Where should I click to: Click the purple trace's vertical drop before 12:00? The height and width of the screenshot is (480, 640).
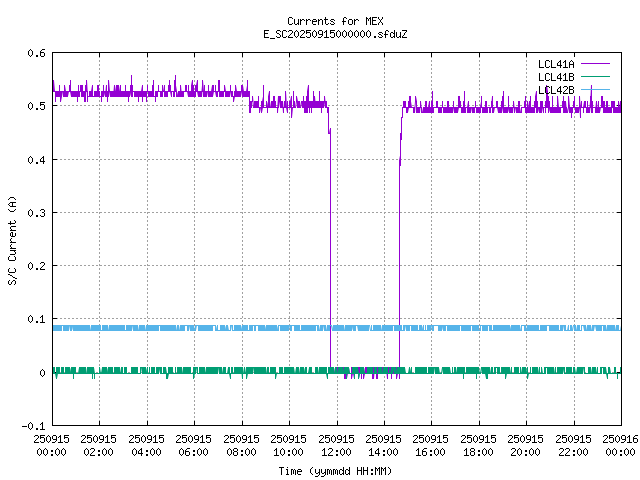point(330,250)
